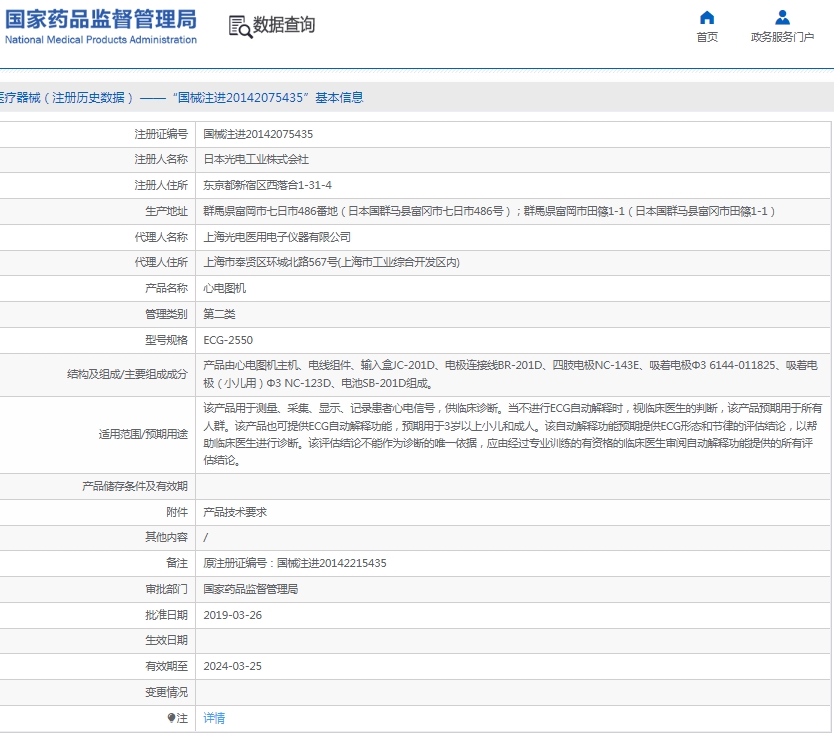Click the 代理人住所 row label
The image size is (834, 740).
click(x=161, y=262)
